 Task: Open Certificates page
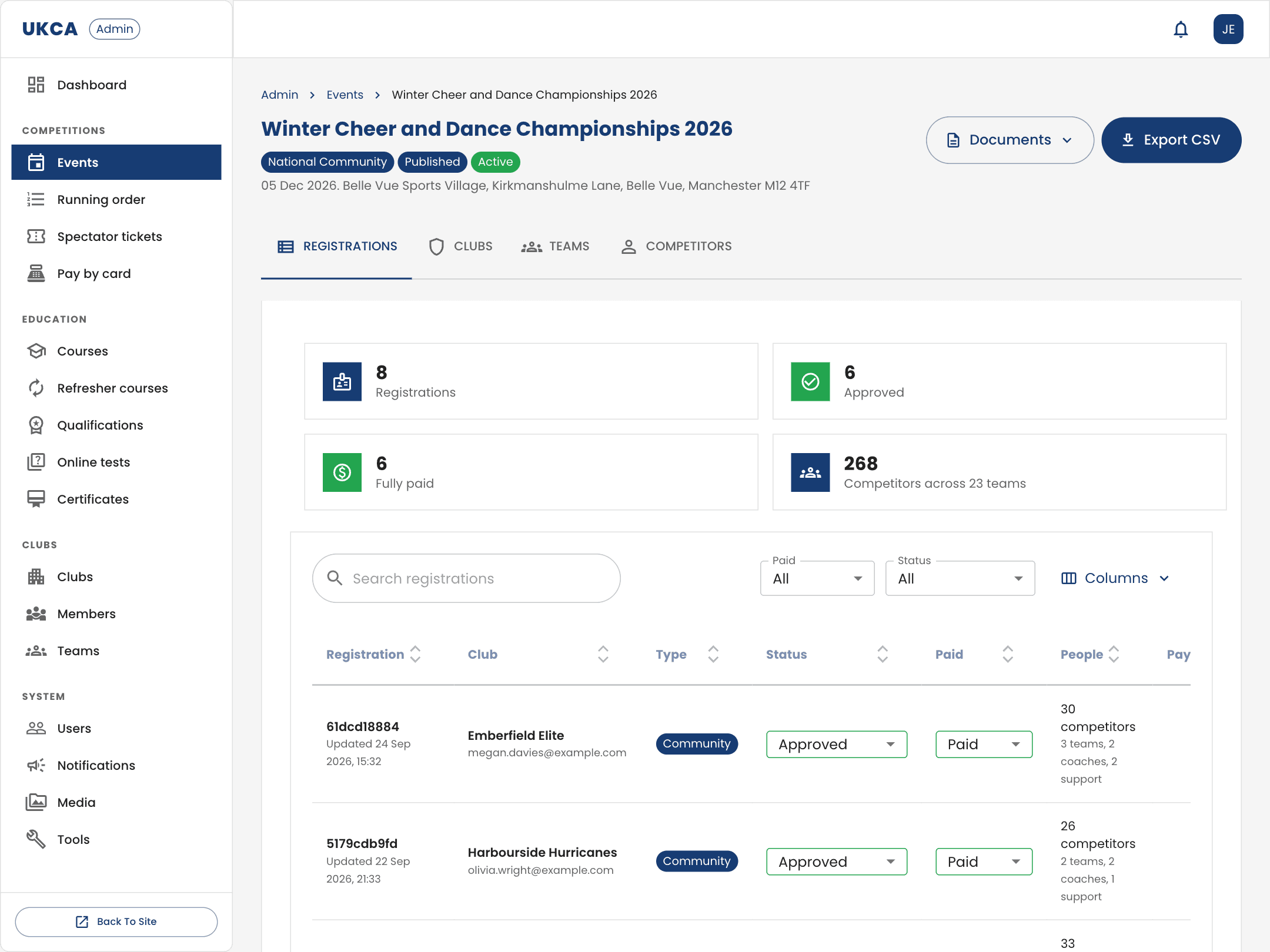click(116, 499)
